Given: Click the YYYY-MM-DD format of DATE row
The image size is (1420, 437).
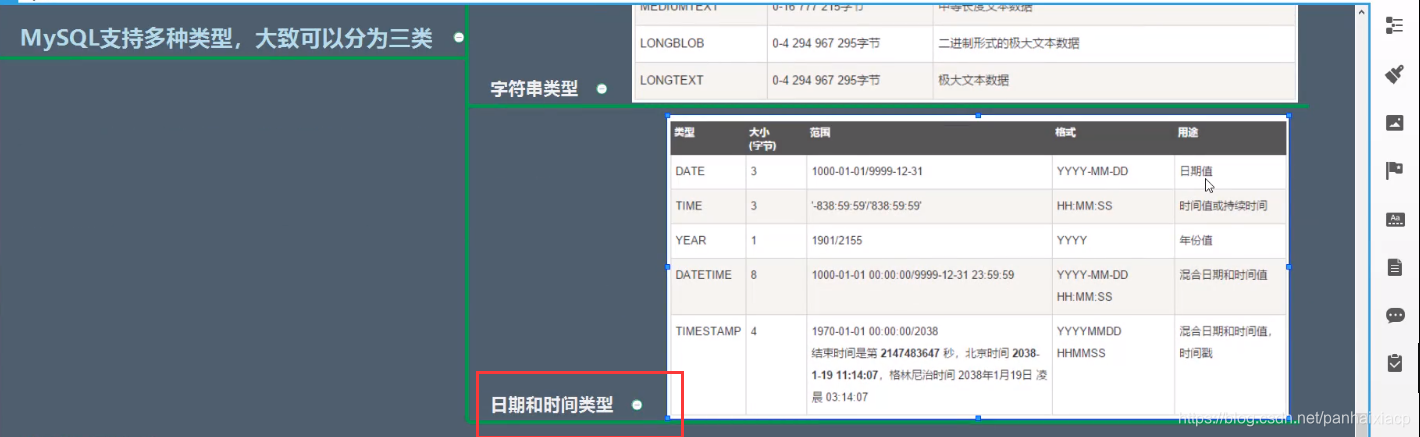Looking at the screenshot, I should point(1092,171).
